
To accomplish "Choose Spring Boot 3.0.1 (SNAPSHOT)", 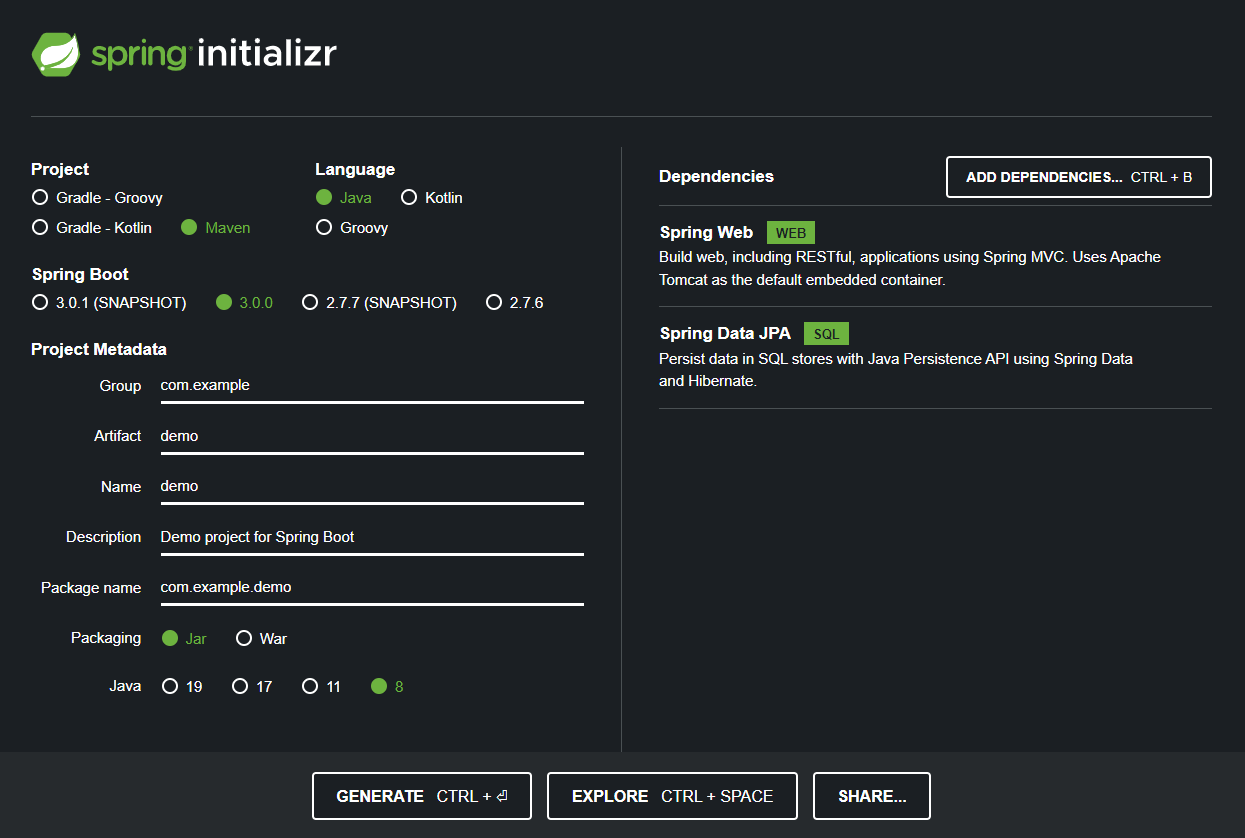I will click(109, 302).
